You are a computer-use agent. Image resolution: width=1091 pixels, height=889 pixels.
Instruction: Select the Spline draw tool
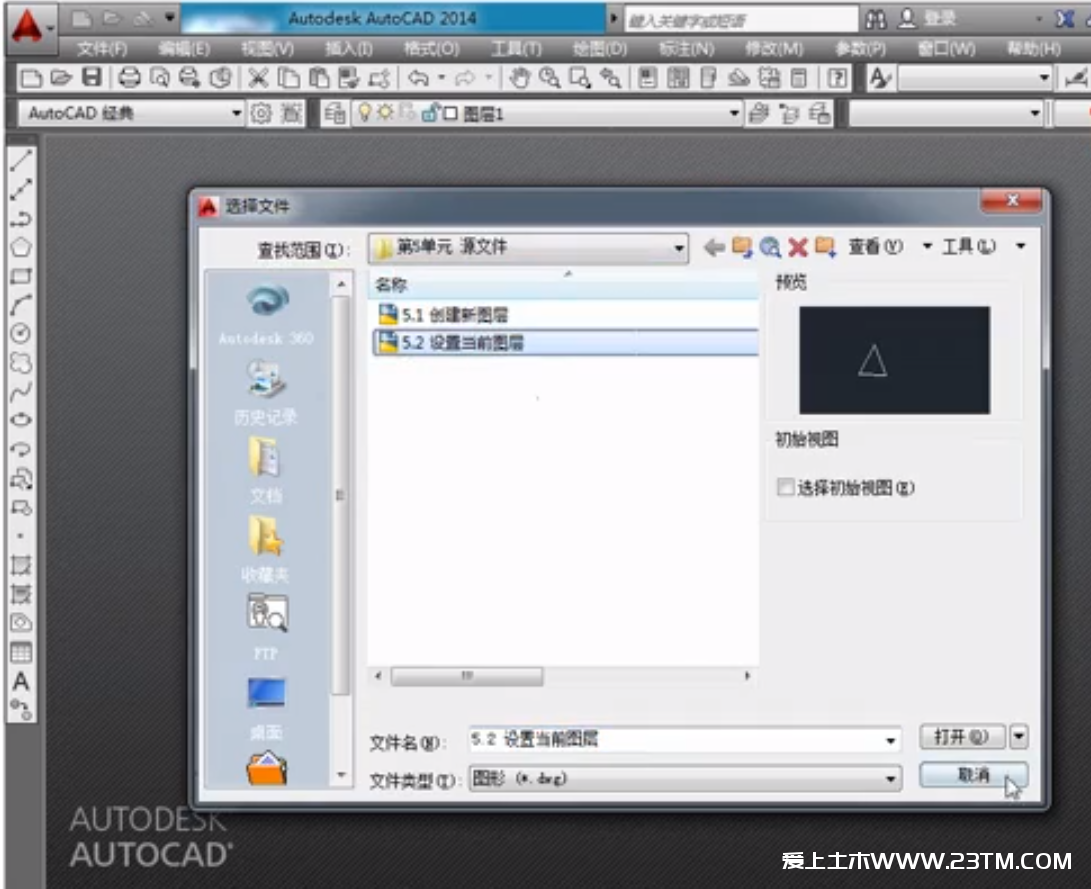click(x=20, y=391)
